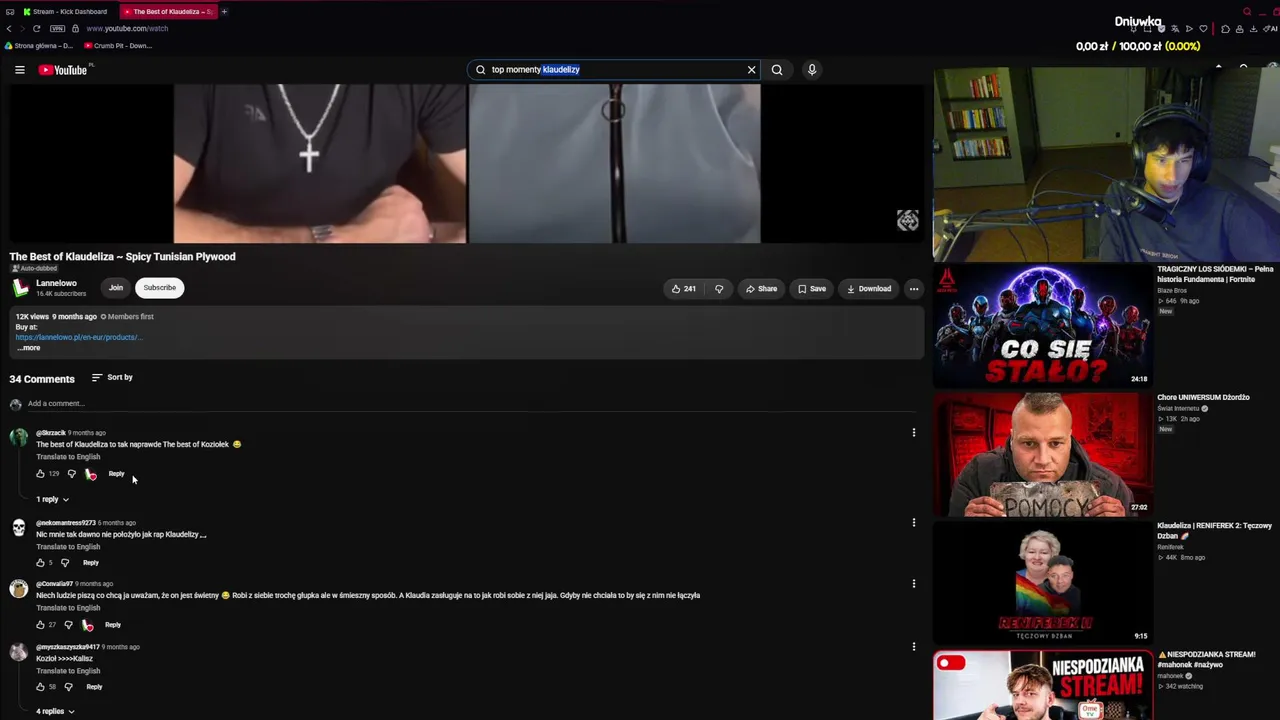Open the Lannelowo channel name link
Viewport: 1280px width, 720px height.
click(x=56, y=283)
